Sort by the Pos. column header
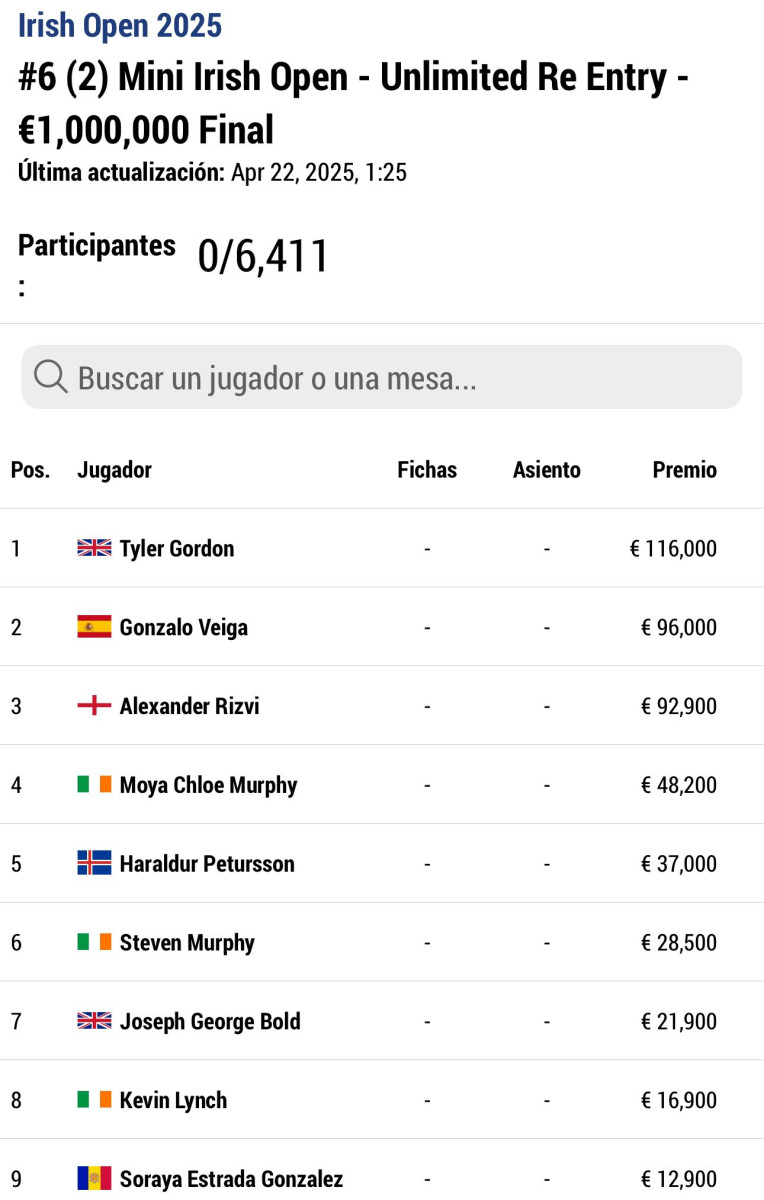The height and width of the screenshot is (1200, 764). 30,470
